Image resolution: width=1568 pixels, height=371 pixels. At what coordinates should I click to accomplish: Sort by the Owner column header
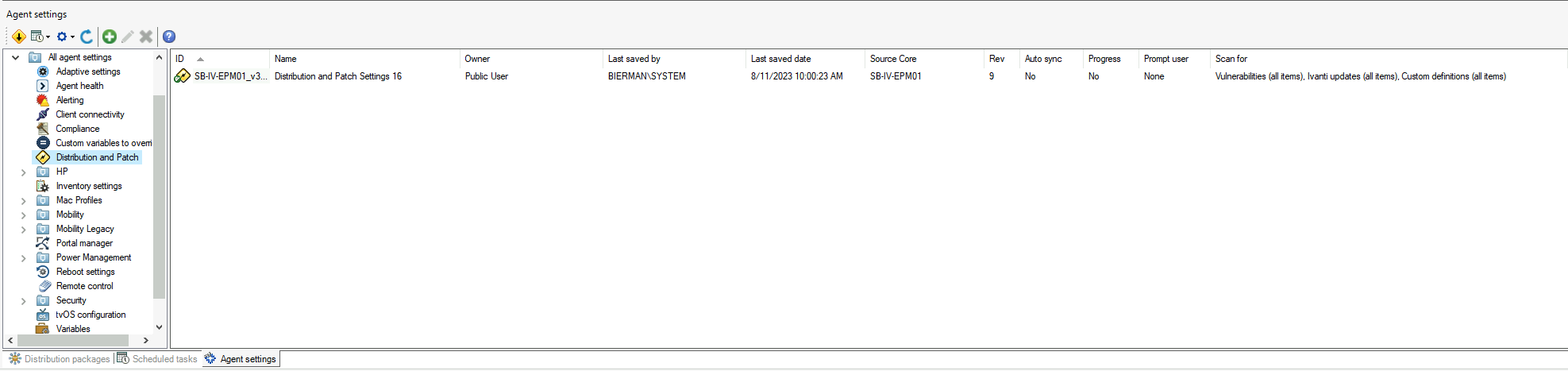pyautogui.click(x=531, y=59)
